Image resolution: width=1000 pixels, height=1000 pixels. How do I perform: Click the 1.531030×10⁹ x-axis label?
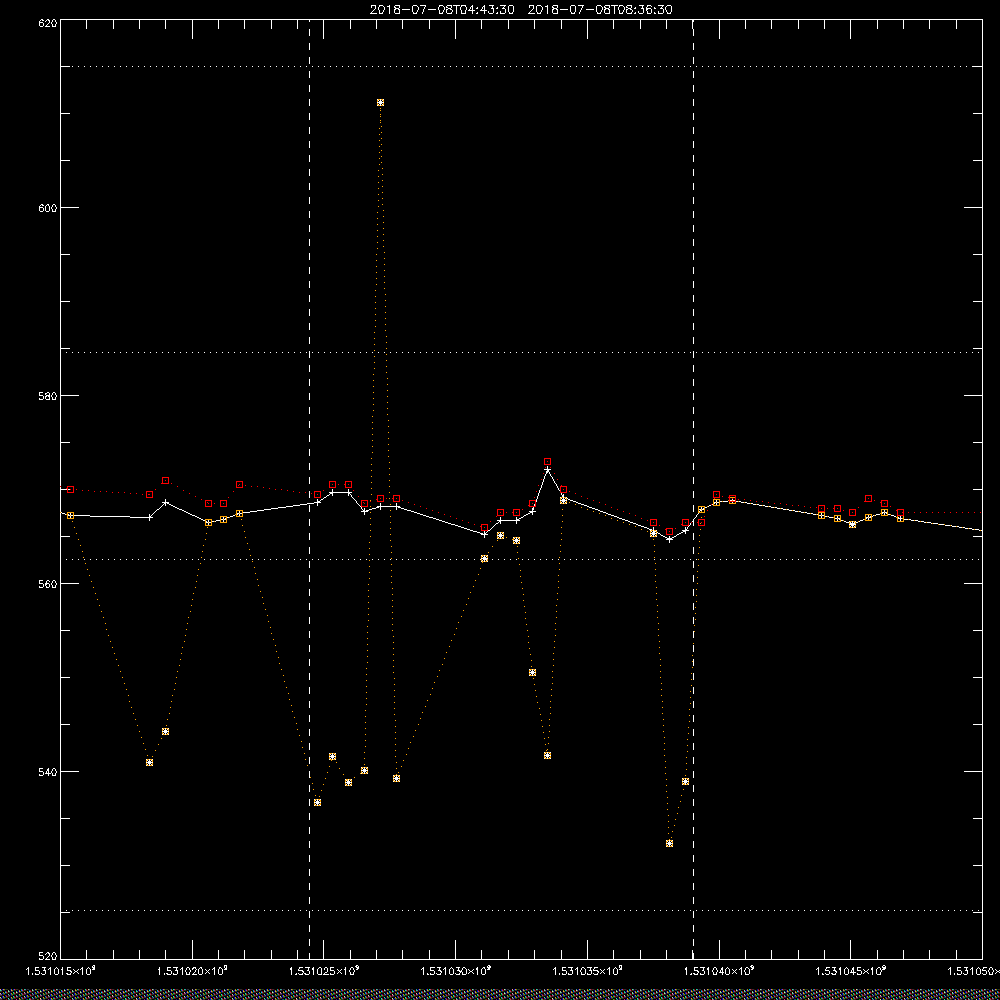[x=455, y=971]
